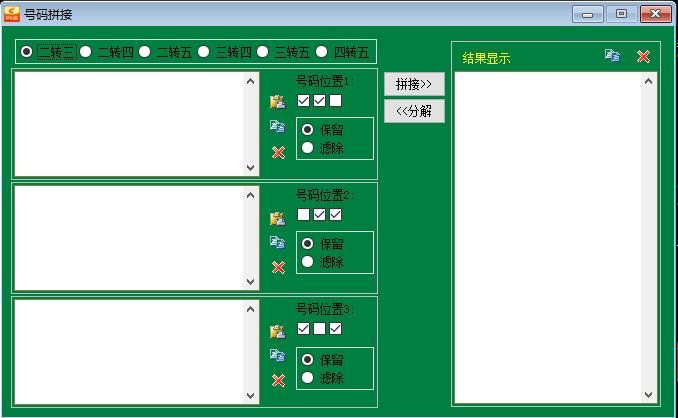This screenshot has width=678, height=418.
Task: Maximize the 号码拼接 window
Action: point(621,14)
